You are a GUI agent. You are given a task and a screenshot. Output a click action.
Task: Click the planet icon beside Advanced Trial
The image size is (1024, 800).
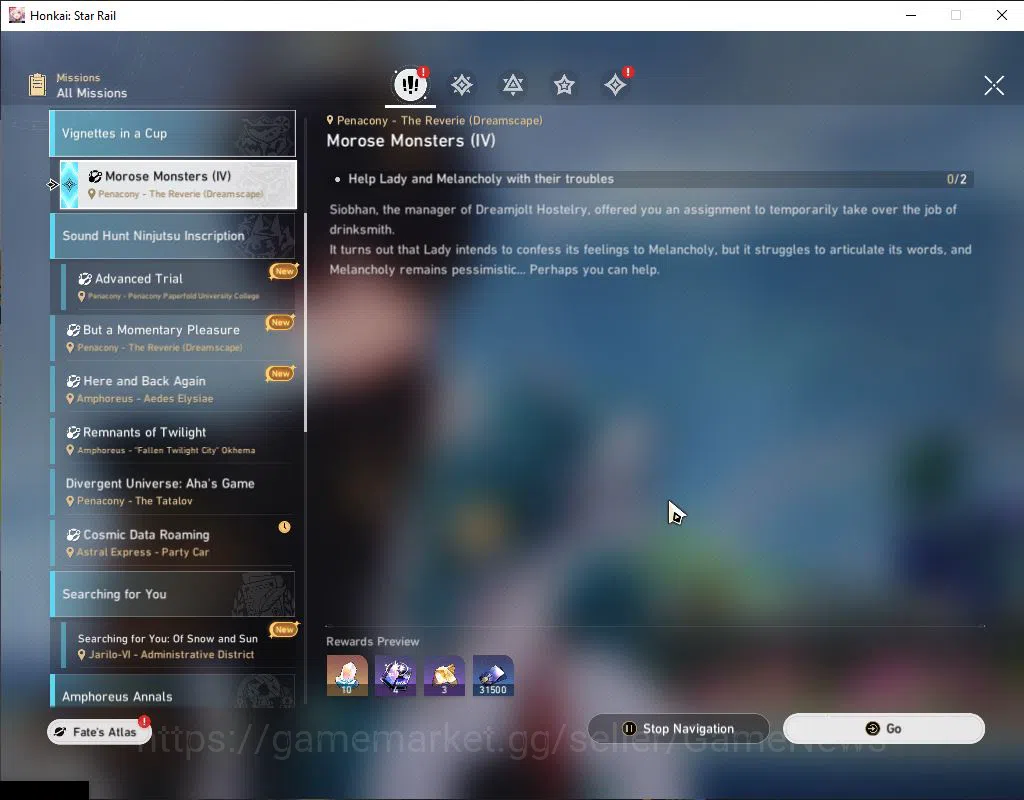pyautogui.click(x=85, y=279)
